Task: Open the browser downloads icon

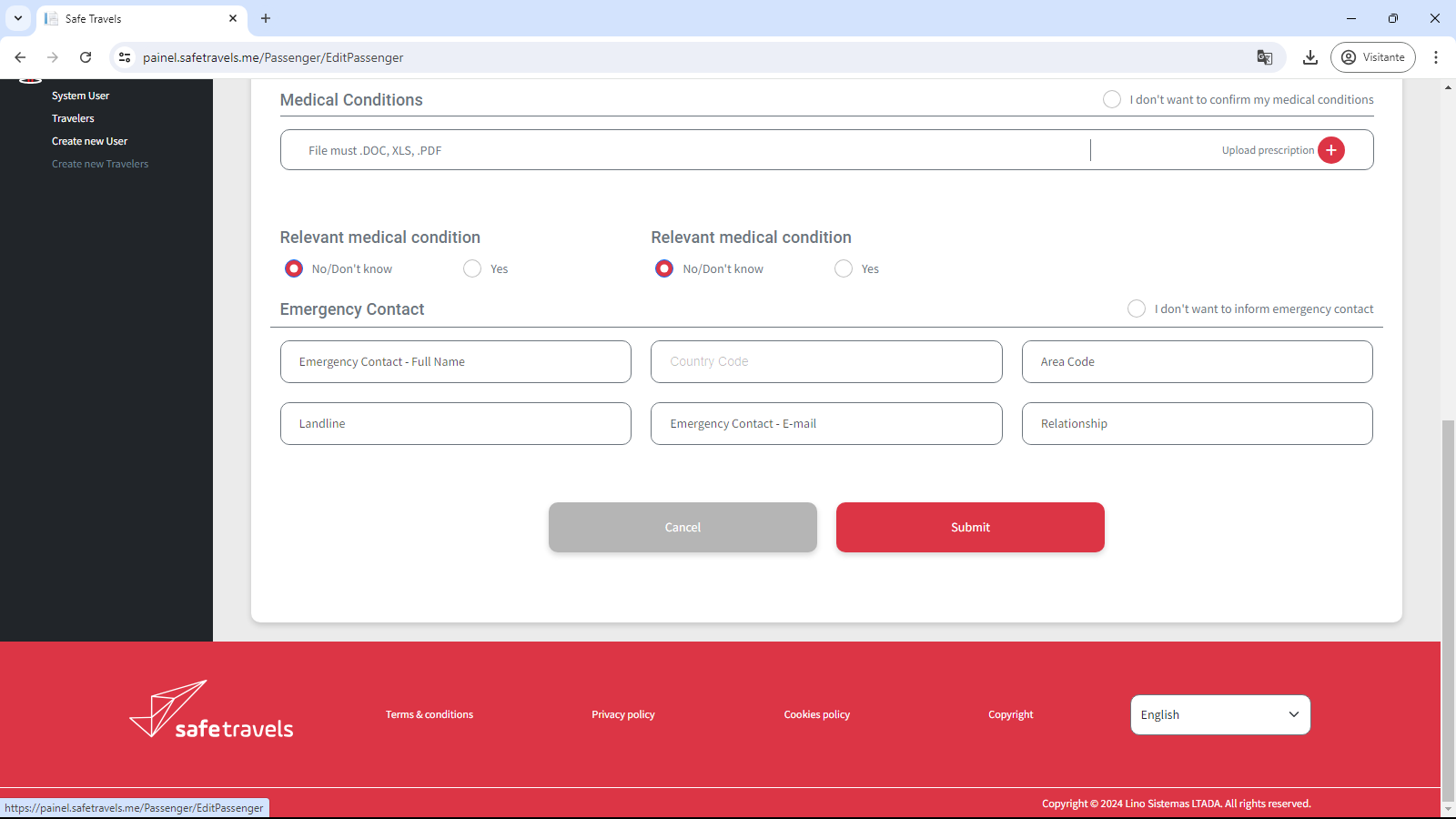Action: (1309, 57)
